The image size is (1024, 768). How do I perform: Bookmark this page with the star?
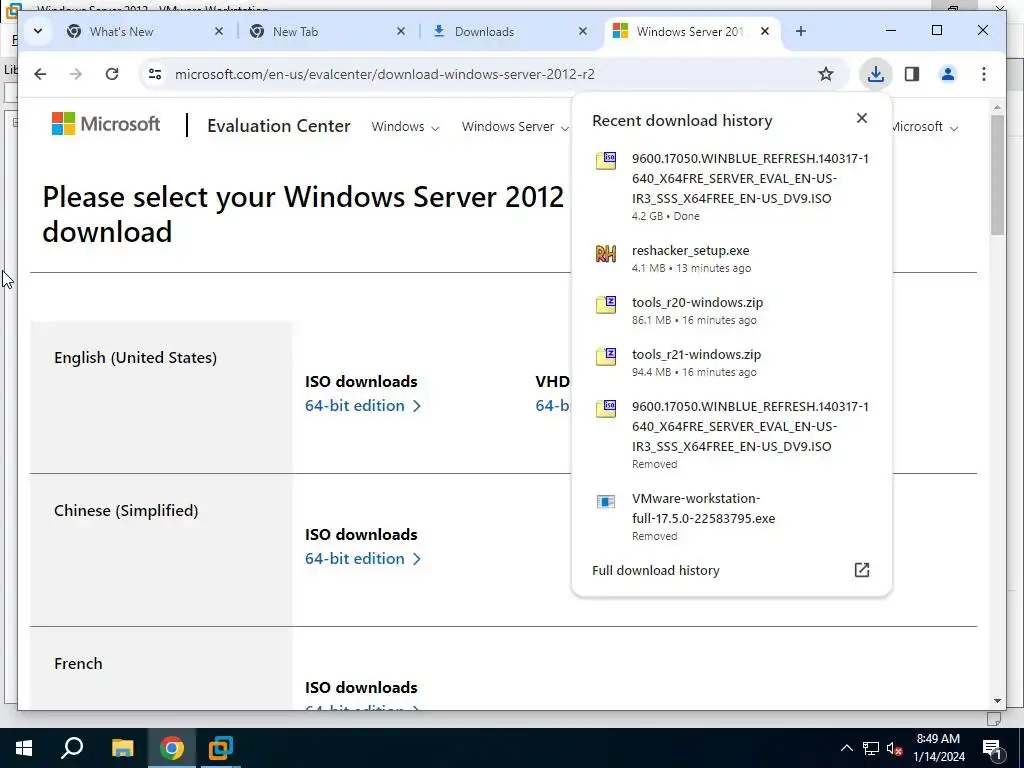[x=825, y=74]
